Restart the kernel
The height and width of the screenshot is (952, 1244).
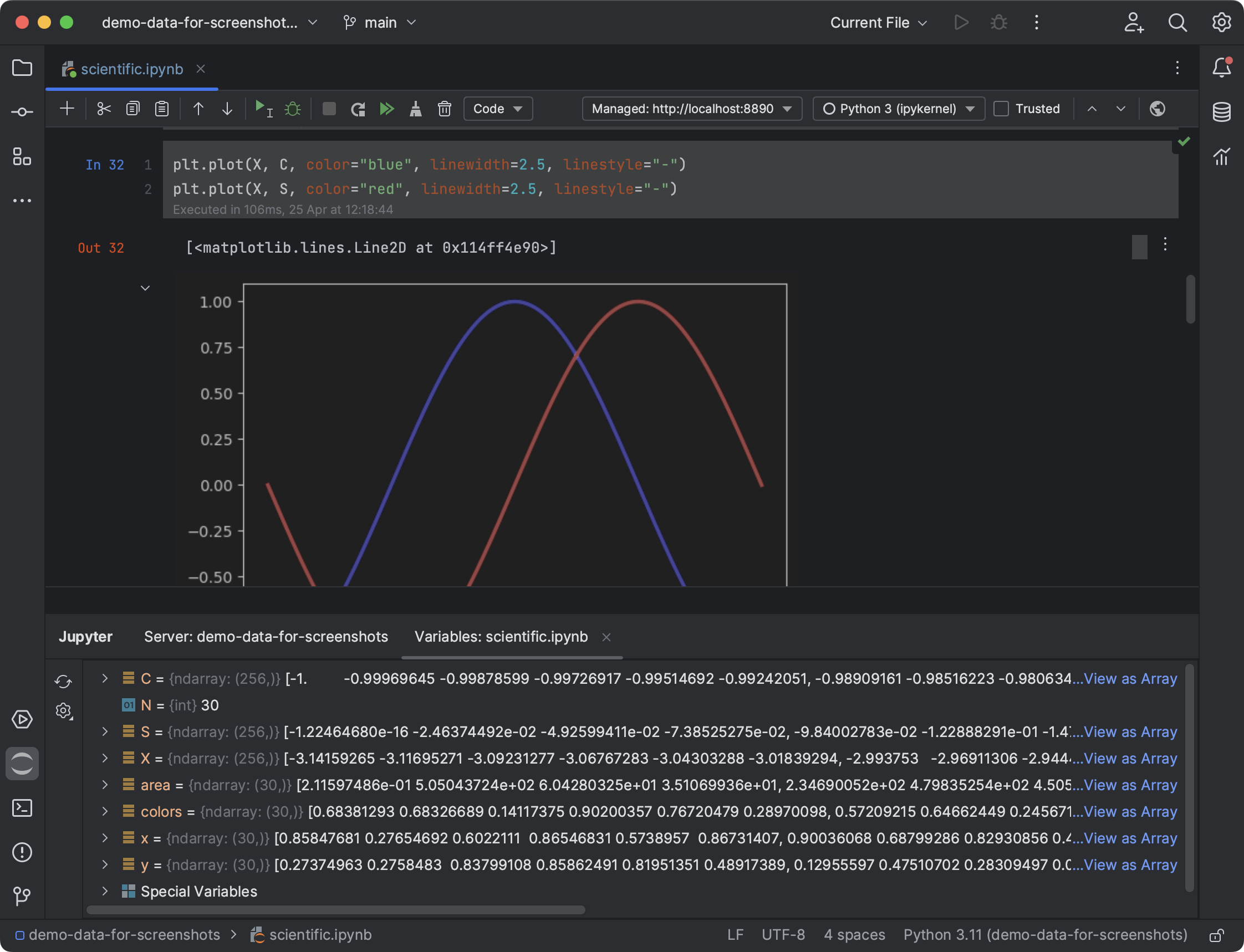coord(358,108)
